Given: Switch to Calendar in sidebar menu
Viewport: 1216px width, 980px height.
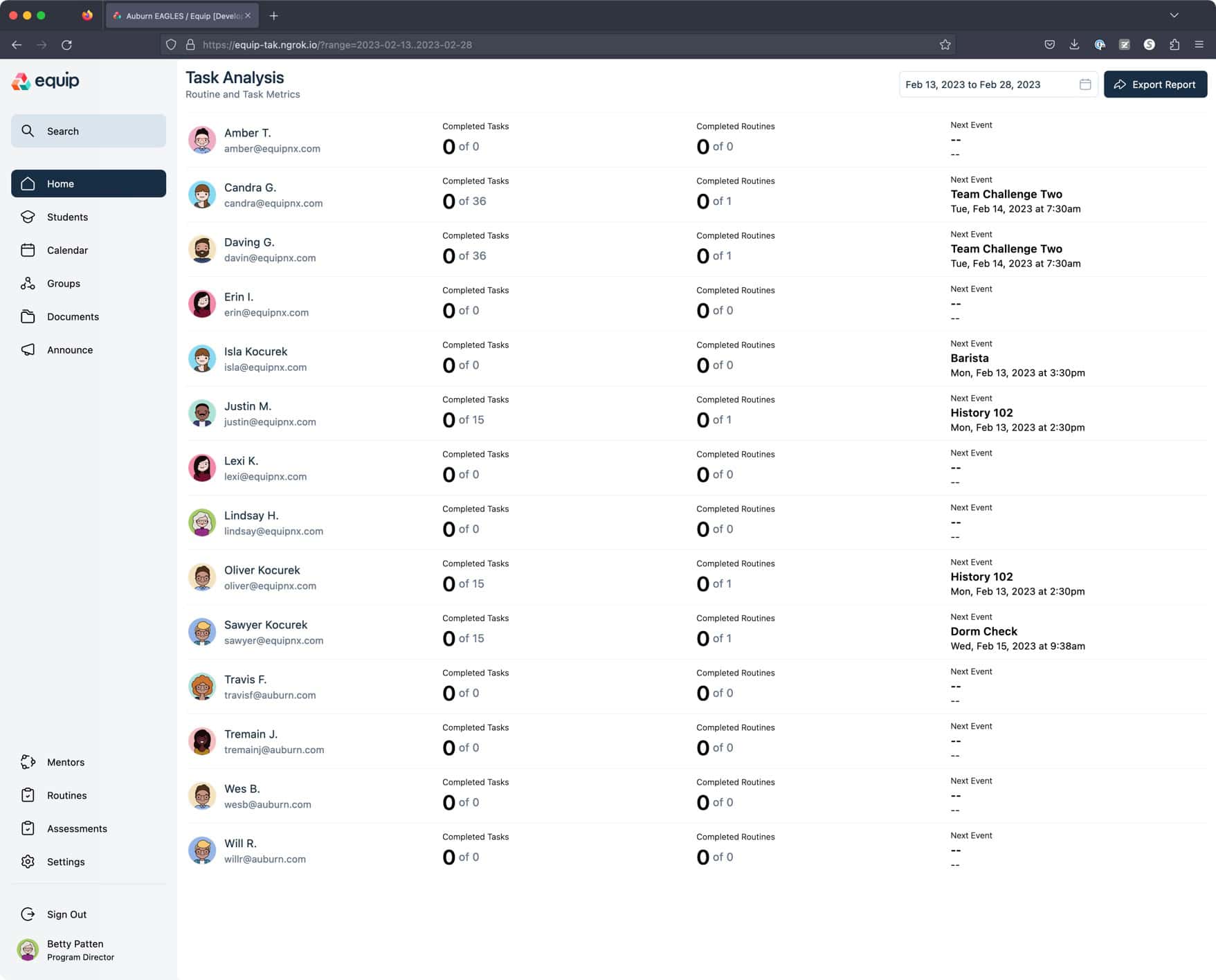Looking at the screenshot, I should pos(67,250).
